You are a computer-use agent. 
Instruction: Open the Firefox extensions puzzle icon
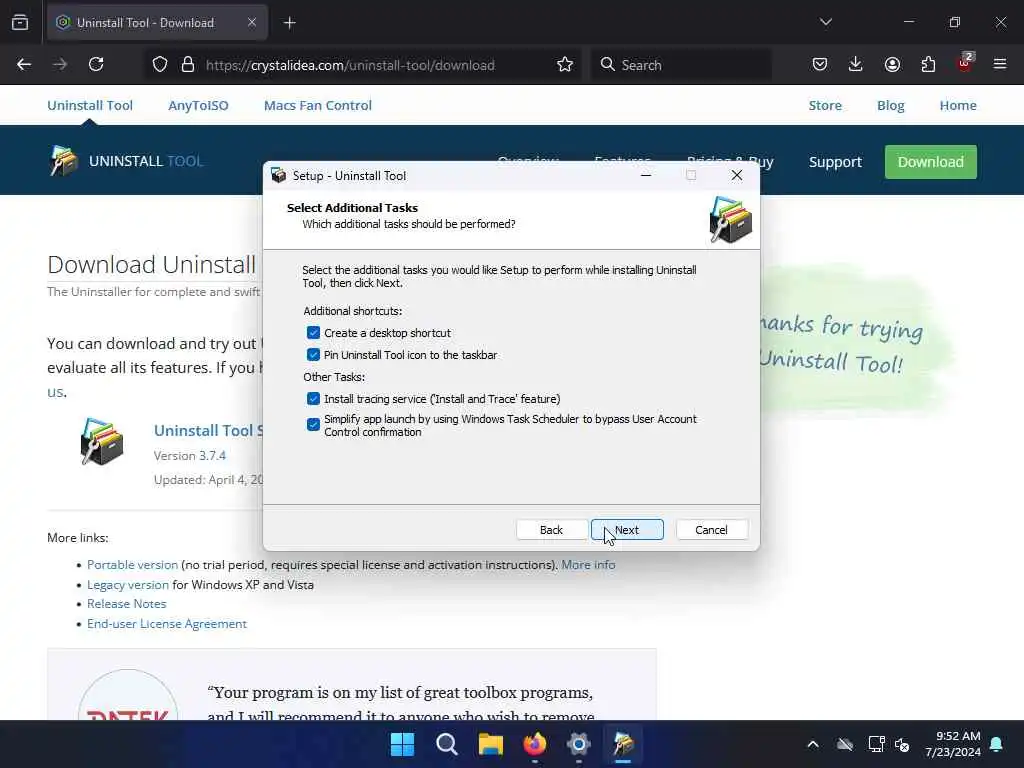pos(928,65)
